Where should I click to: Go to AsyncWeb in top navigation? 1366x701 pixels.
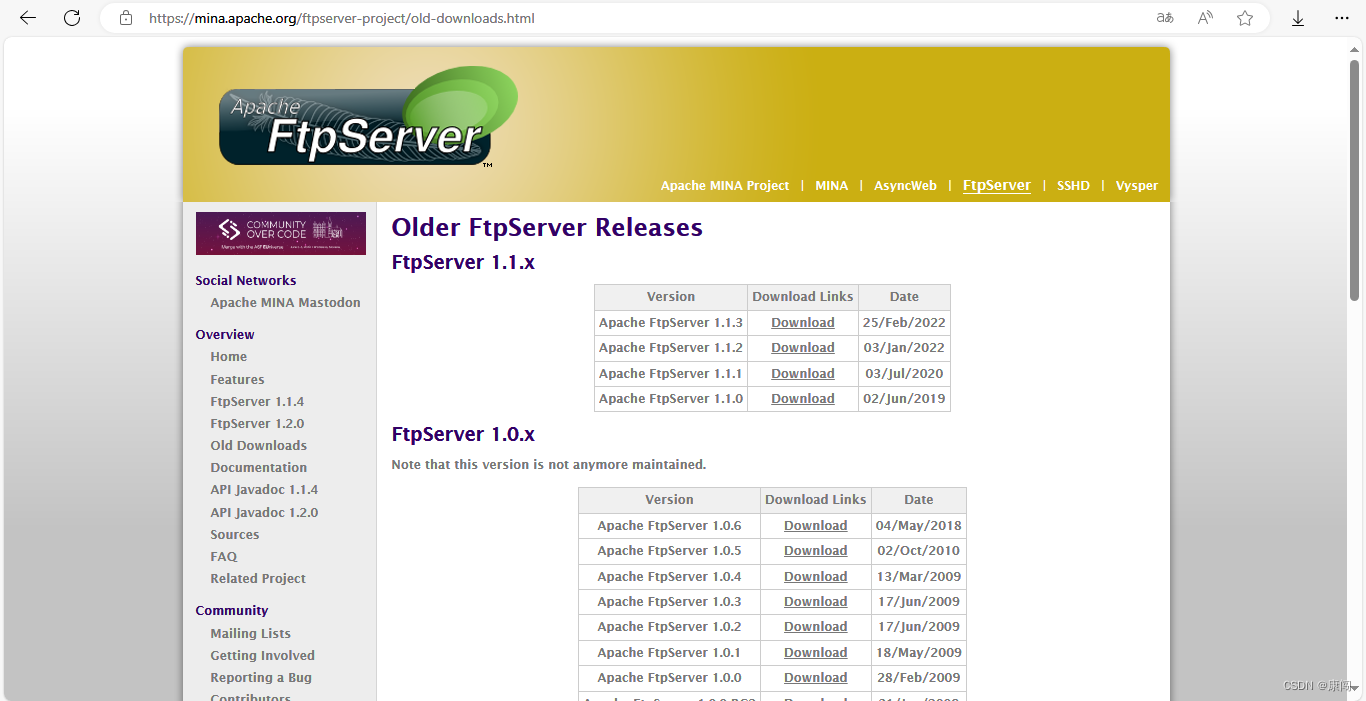tap(905, 186)
